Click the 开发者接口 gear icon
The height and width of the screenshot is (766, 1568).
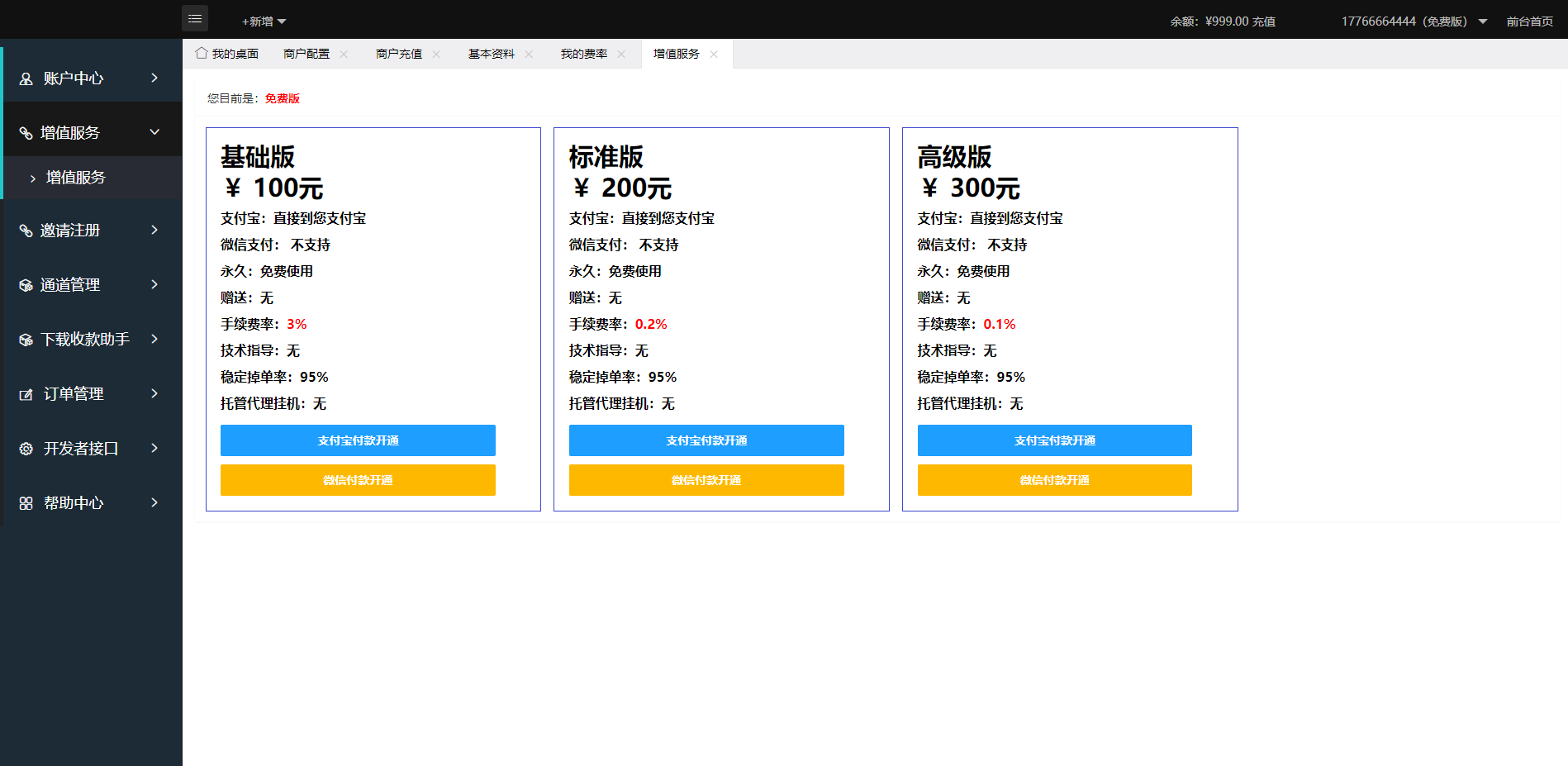pyautogui.click(x=26, y=449)
